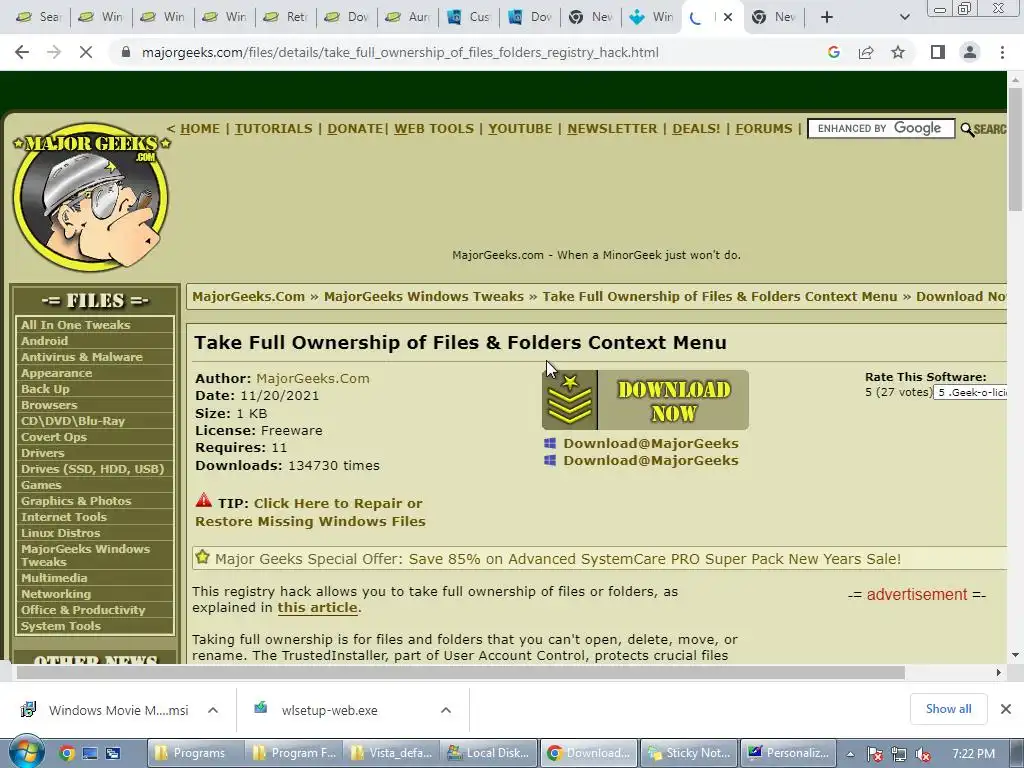The height and width of the screenshot is (768, 1024).
Task: Switch to the first Sear tab
Action: [38, 17]
